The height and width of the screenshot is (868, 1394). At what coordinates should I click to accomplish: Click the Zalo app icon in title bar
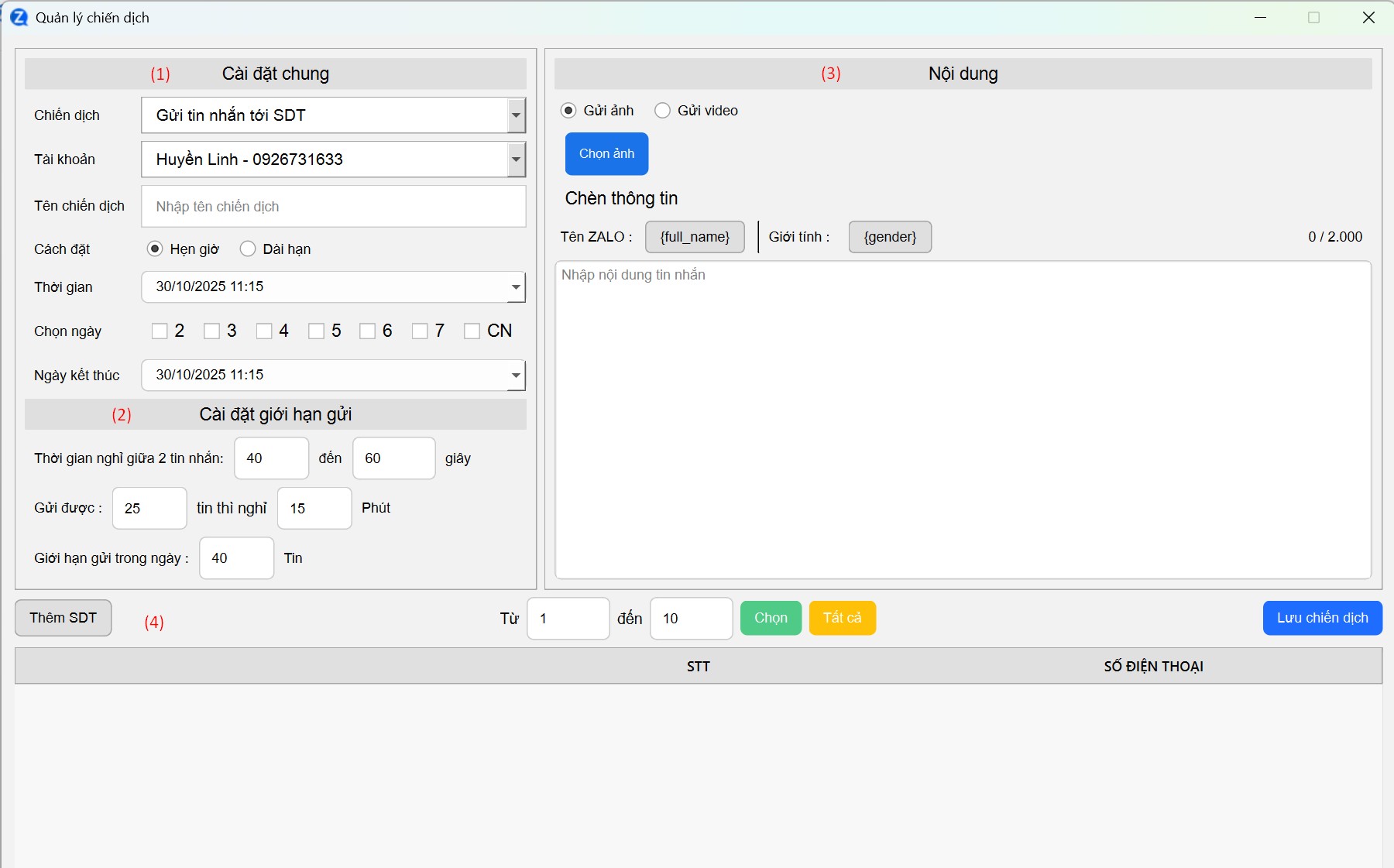[19, 18]
